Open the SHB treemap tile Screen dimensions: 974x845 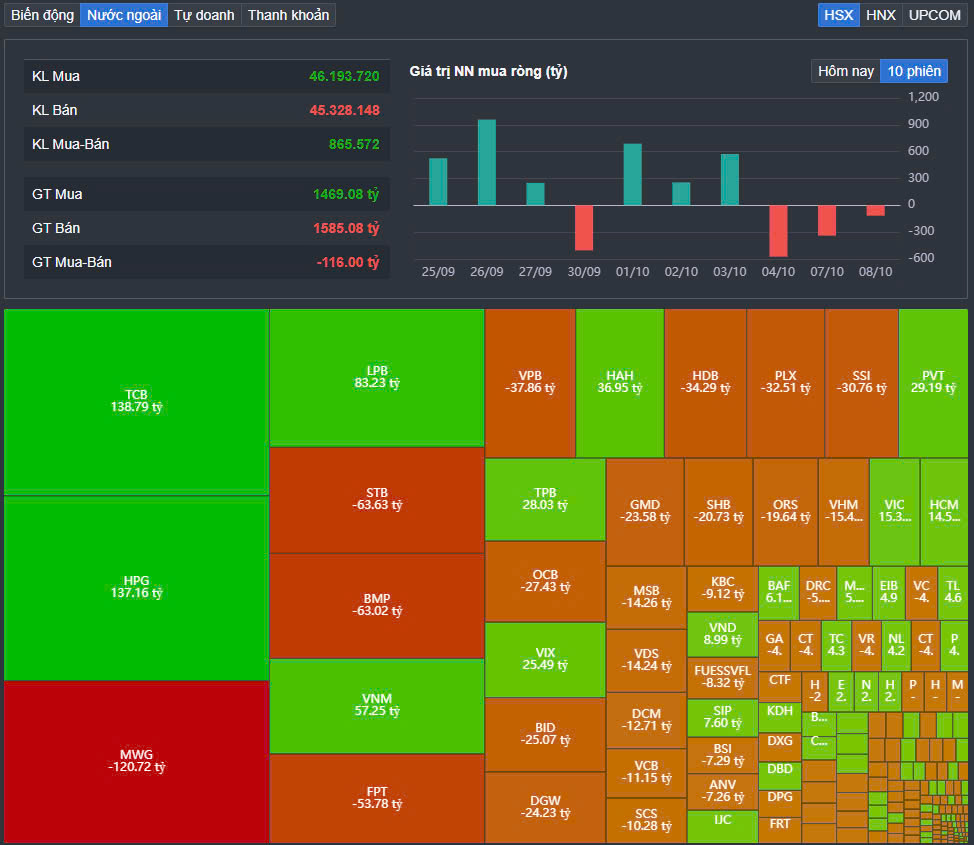[x=718, y=511]
